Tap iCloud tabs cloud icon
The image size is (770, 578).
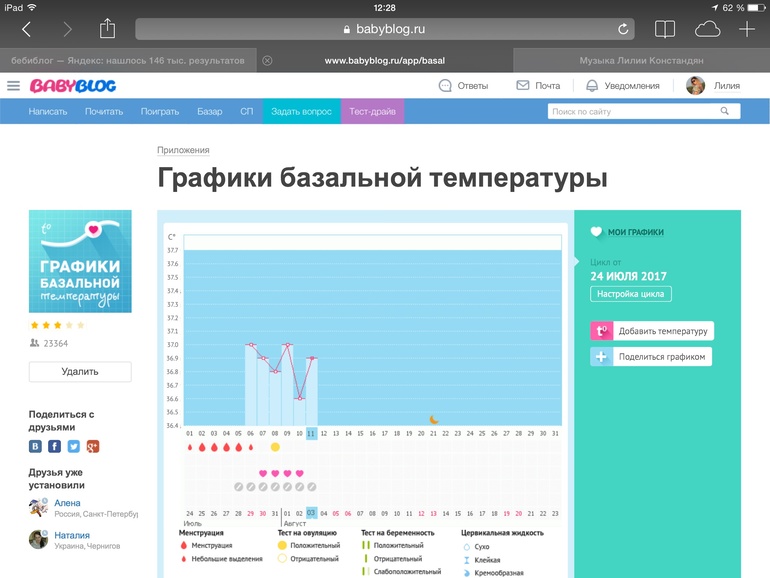tap(706, 29)
